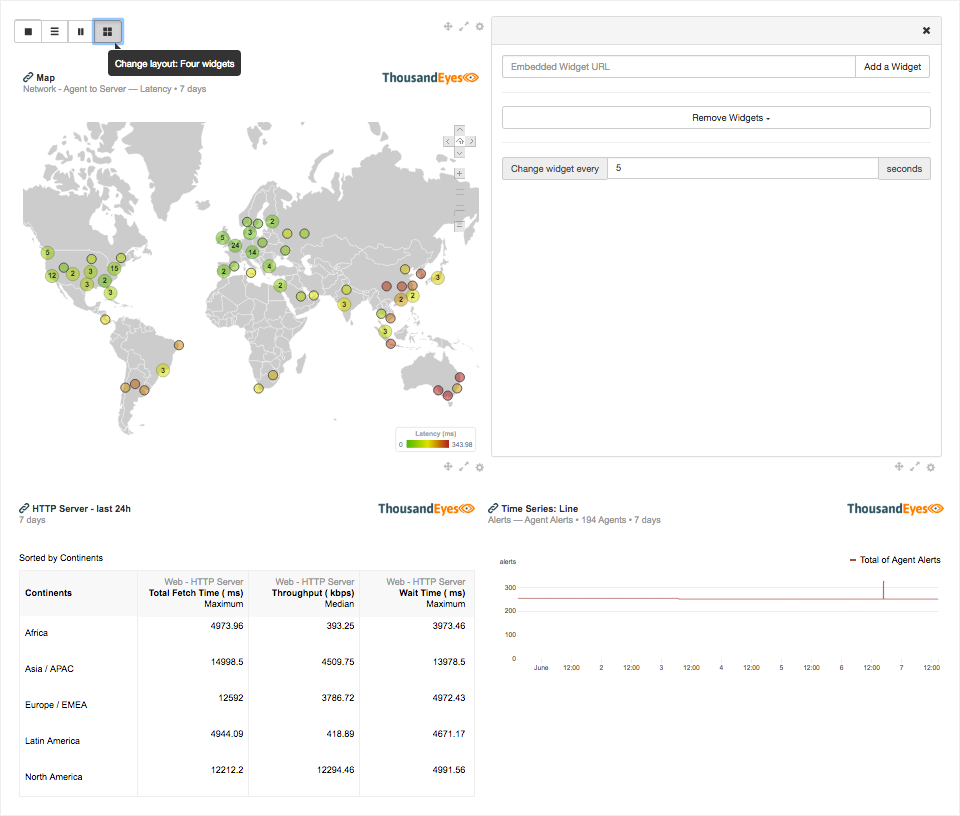
Task: Reset map view with the home button
Action: [459, 141]
